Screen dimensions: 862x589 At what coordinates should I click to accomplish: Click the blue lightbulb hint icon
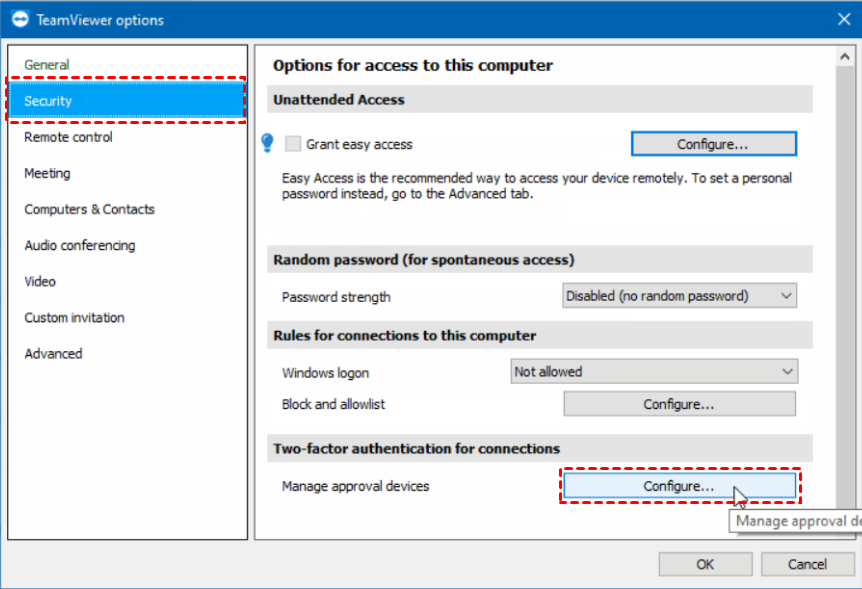(268, 143)
